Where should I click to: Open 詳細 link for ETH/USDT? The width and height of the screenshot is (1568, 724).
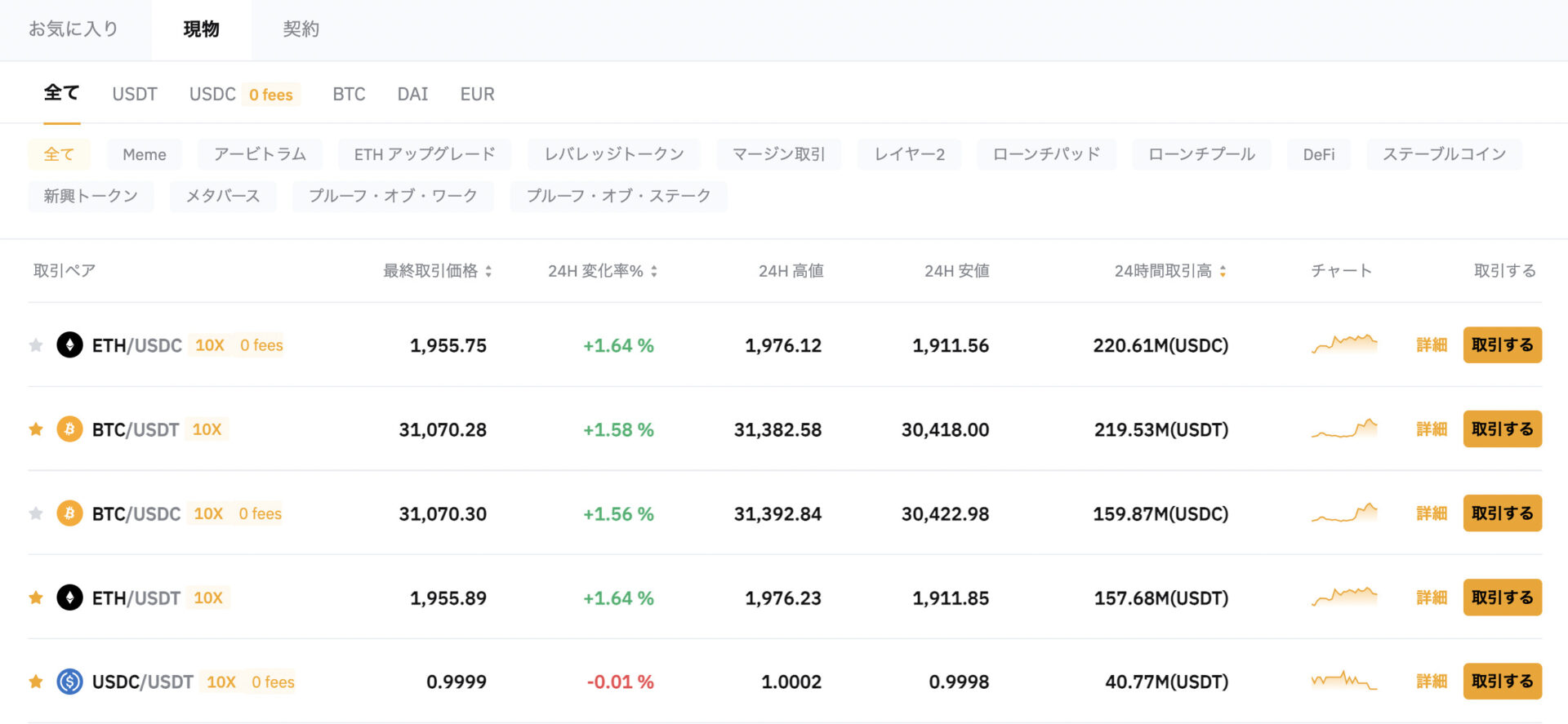[x=1432, y=597]
